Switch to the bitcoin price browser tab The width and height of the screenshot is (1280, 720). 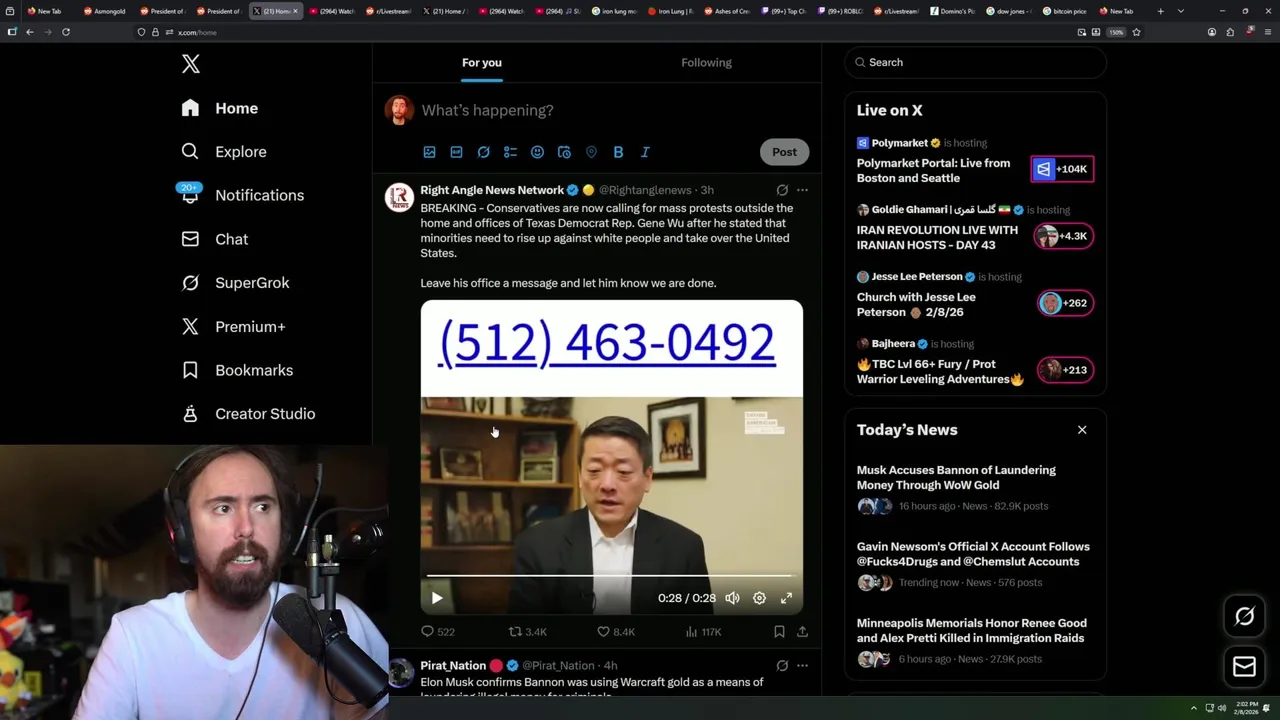(x=1065, y=11)
